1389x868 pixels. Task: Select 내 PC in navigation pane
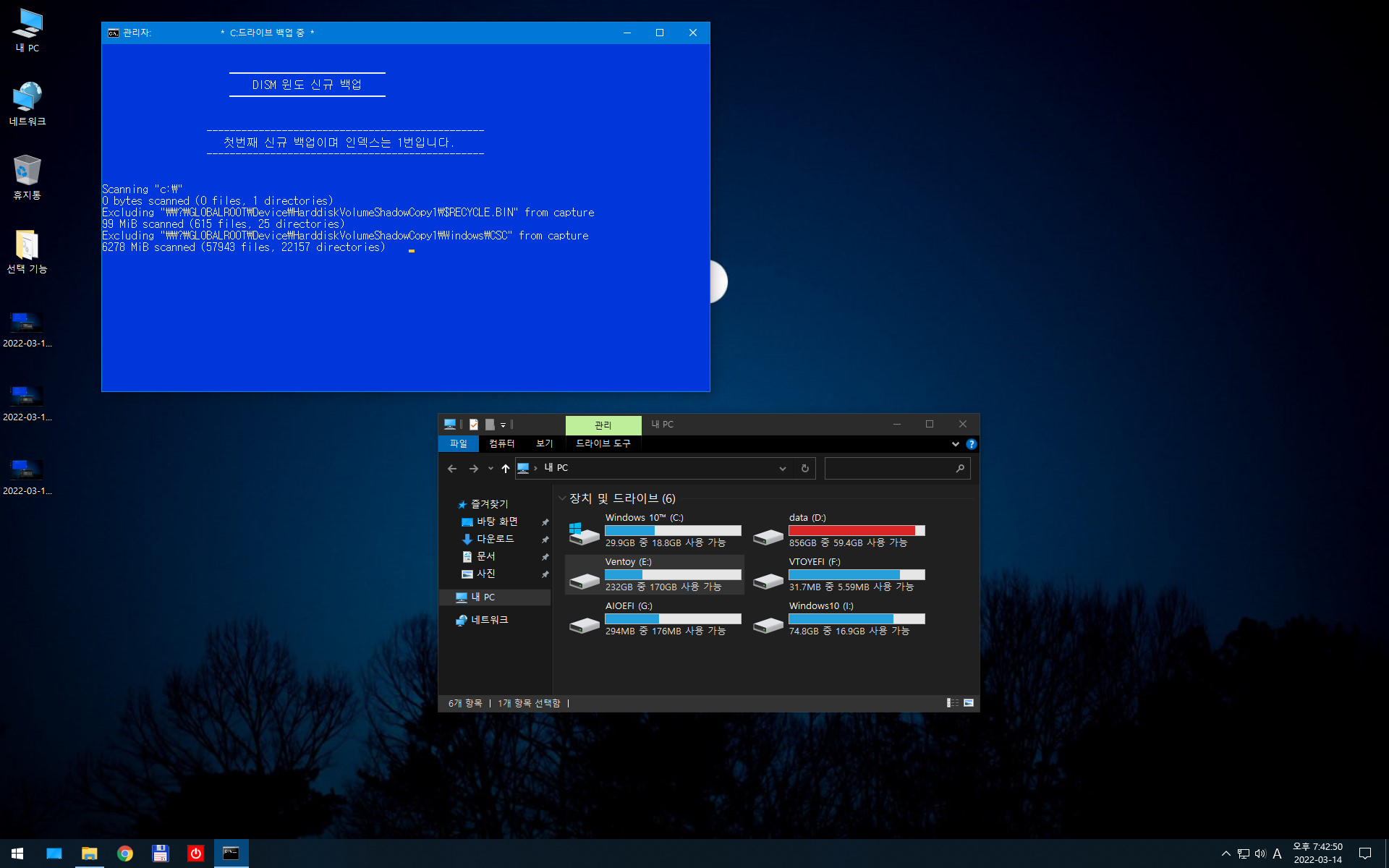tap(495, 597)
